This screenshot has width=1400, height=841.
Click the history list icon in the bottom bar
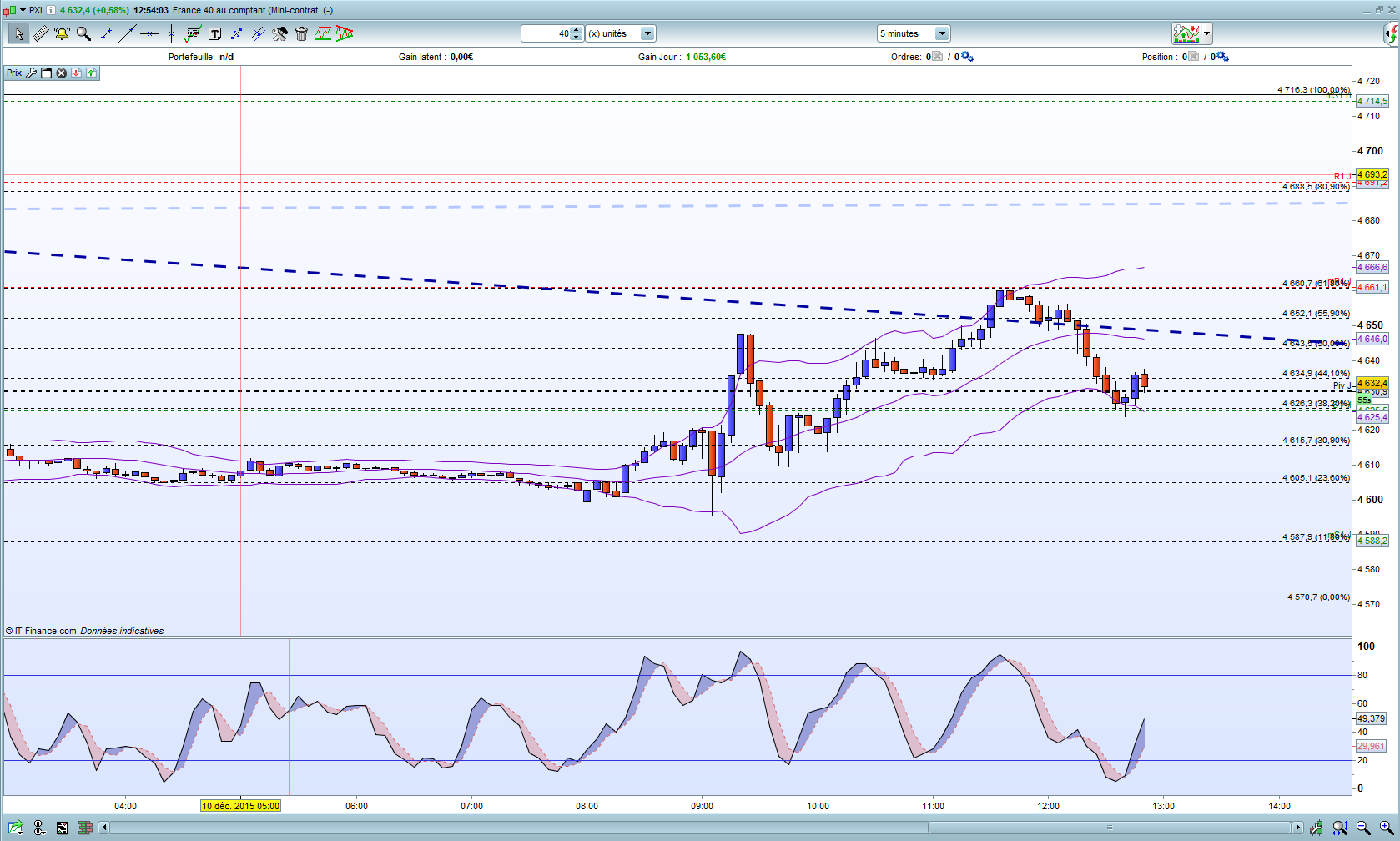[62, 828]
